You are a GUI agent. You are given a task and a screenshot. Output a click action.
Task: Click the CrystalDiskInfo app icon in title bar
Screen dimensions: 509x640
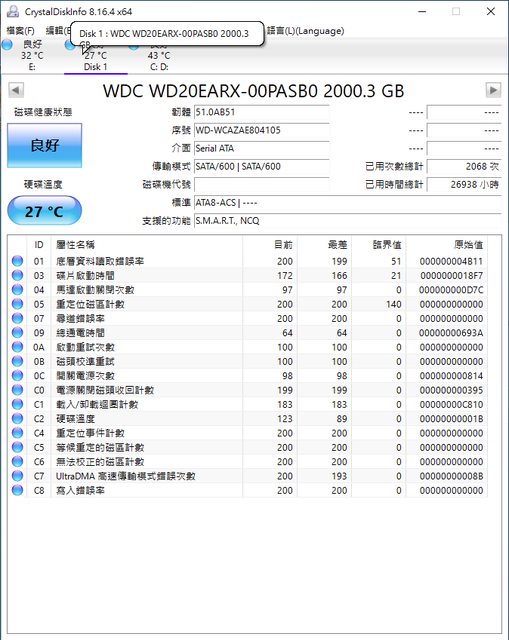[x=13, y=11]
